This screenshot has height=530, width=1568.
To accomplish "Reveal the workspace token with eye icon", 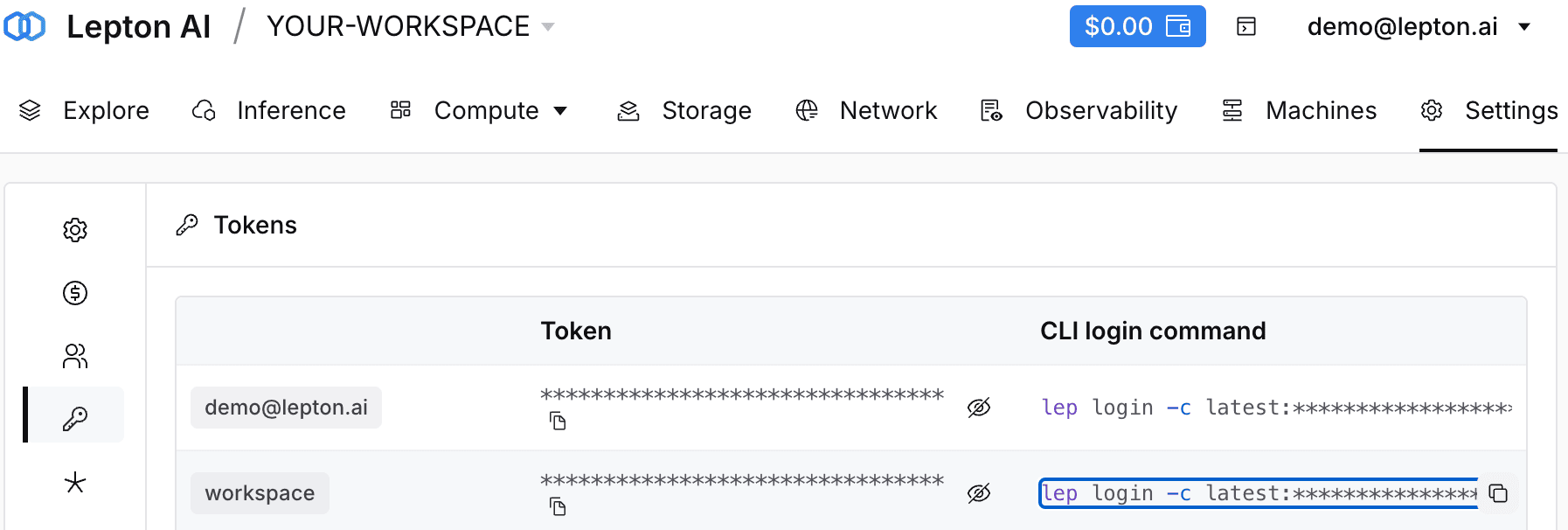I will pos(979,493).
